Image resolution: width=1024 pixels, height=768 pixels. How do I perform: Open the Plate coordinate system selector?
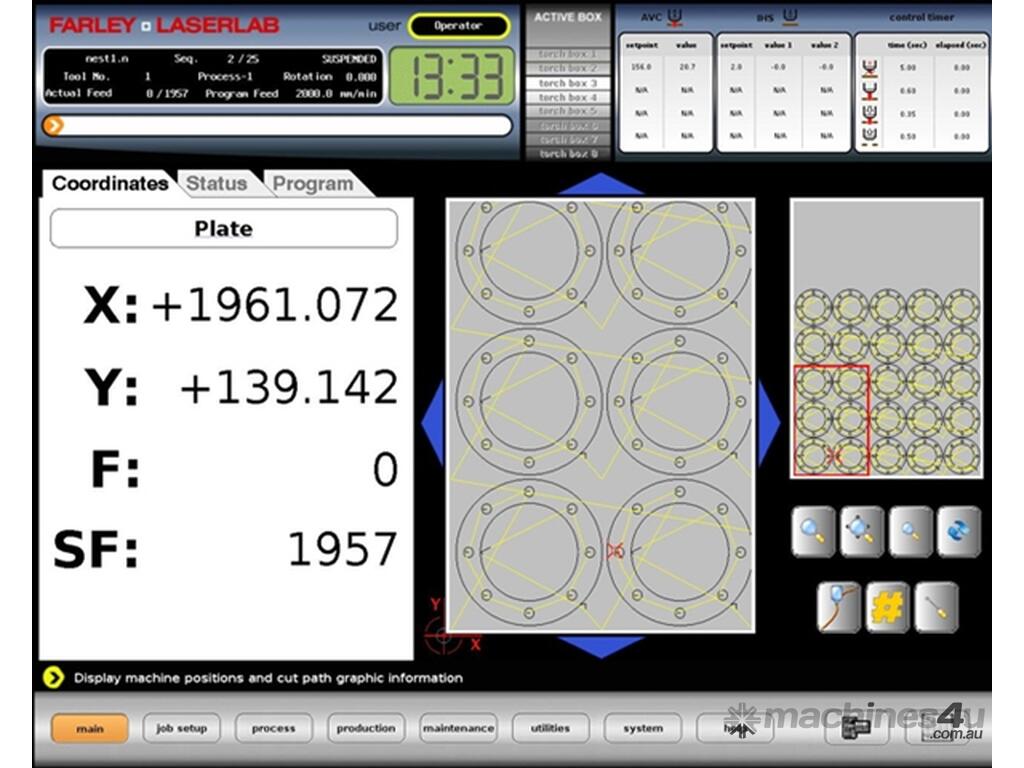[x=224, y=229]
